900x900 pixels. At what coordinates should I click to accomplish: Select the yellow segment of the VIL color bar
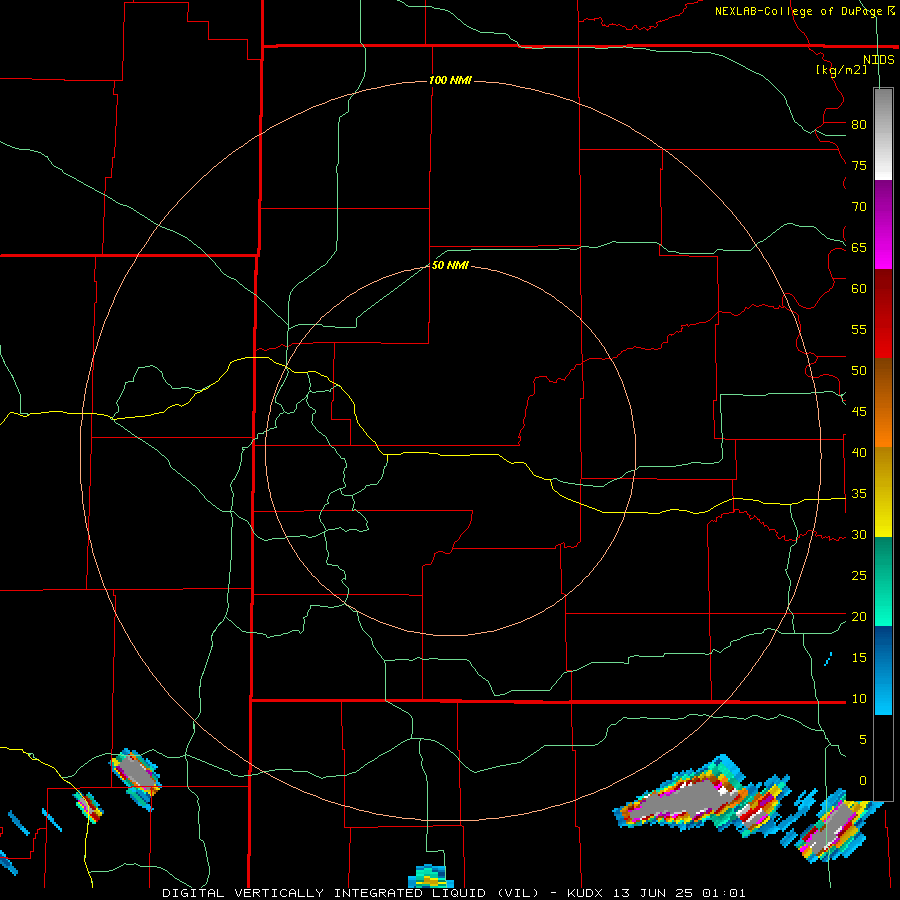pyautogui.click(x=883, y=492)
